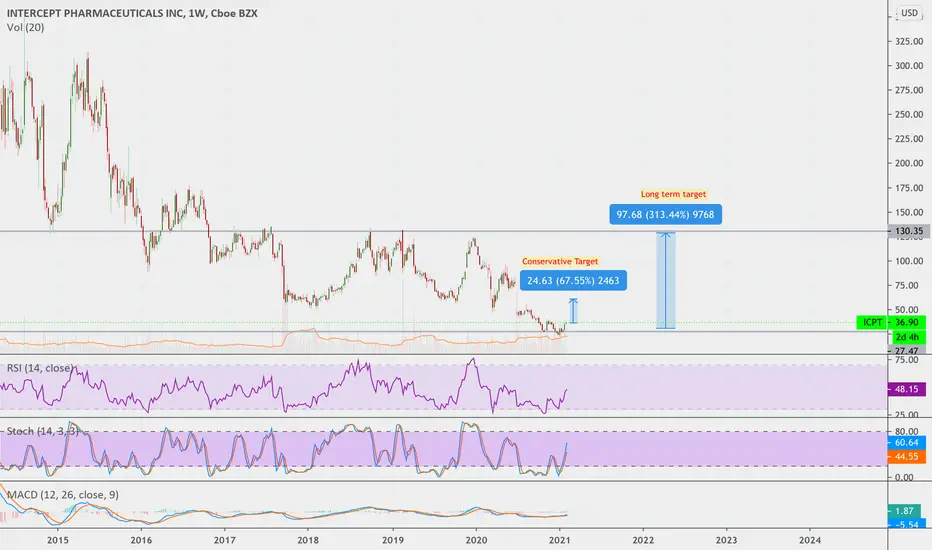The width and height of the screenshot is (932, 550).
Task: Click the Stoch value 60.64 label
Action: 906,442
